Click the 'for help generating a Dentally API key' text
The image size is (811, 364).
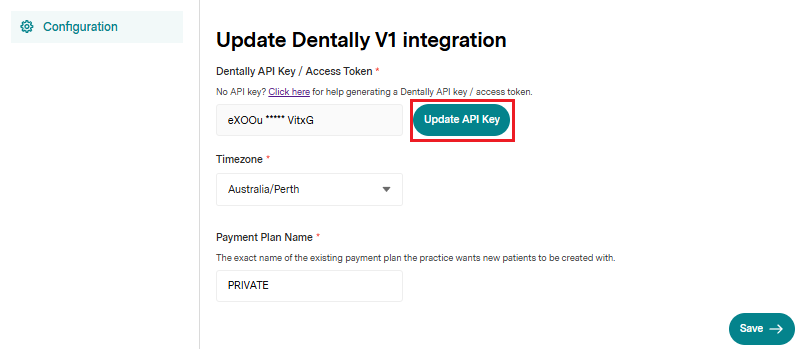(392, 92)
